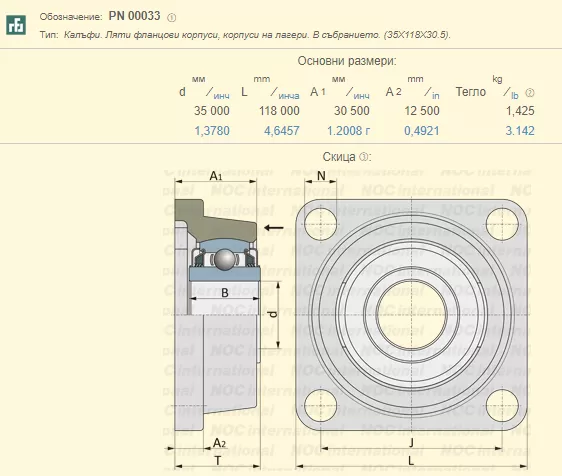Select the designation PN 00033

(134, 16)
